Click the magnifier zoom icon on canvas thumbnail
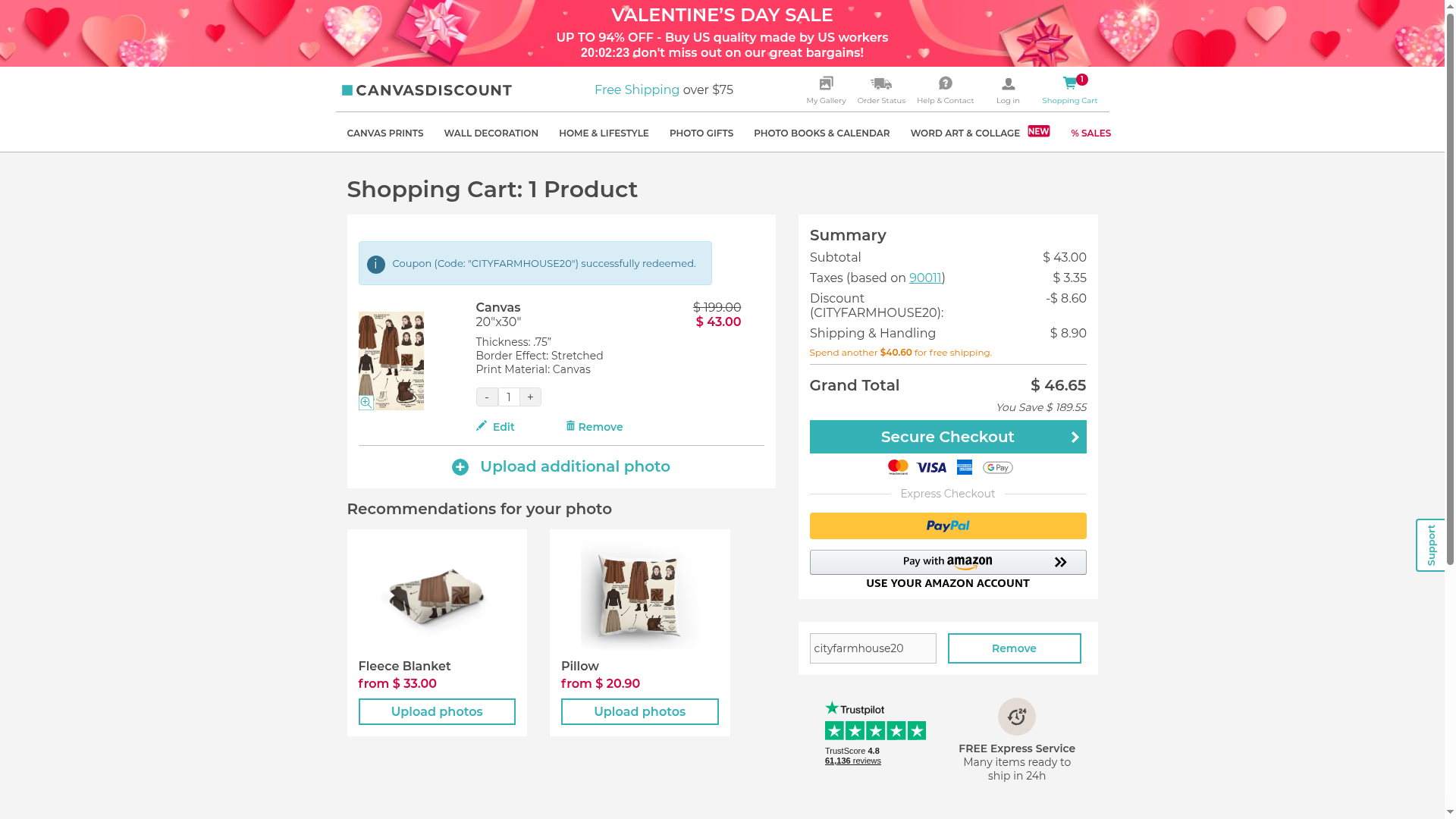 pos(366,403)
